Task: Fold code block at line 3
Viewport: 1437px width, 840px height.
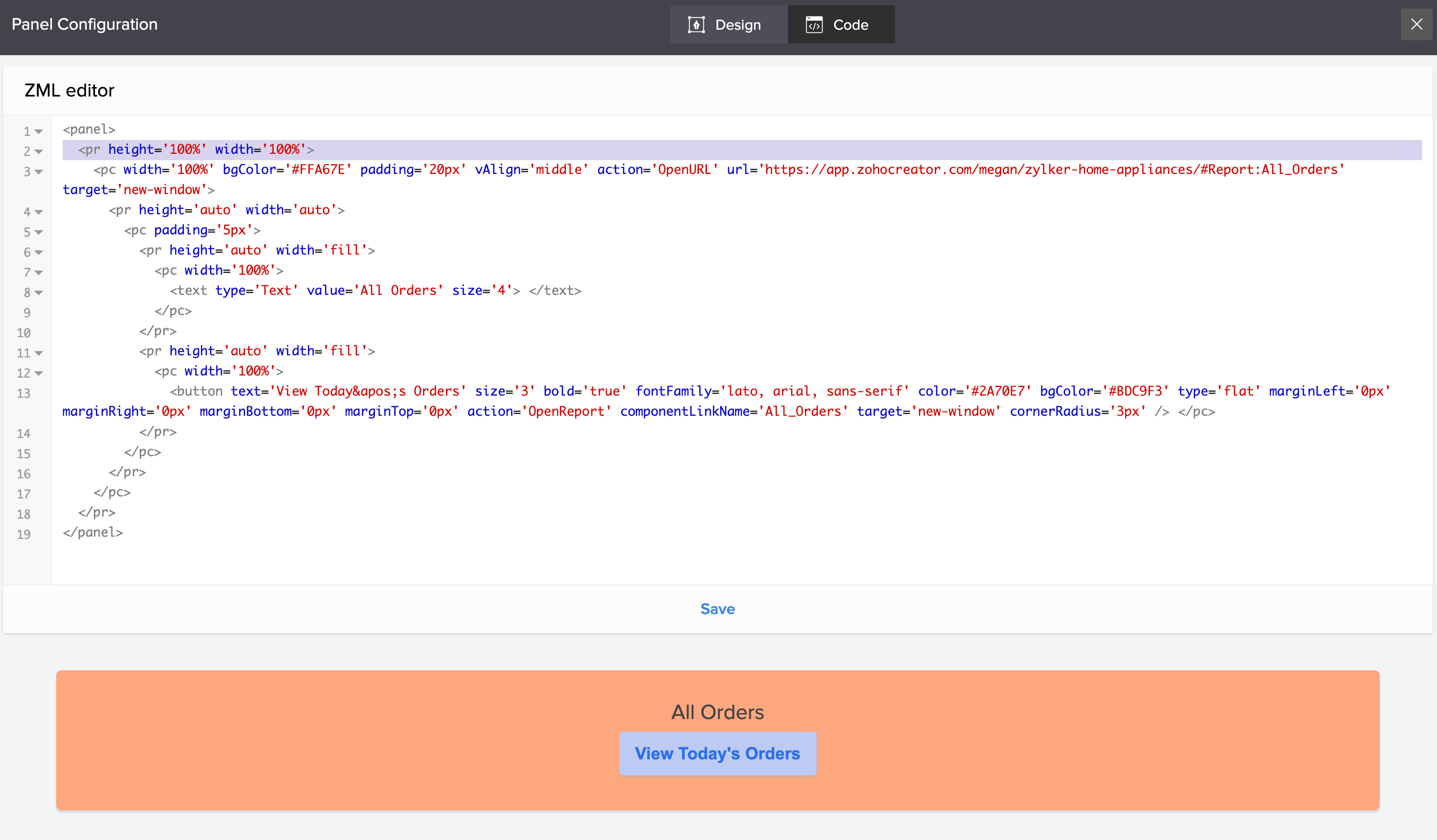Action: click(39, 172)
